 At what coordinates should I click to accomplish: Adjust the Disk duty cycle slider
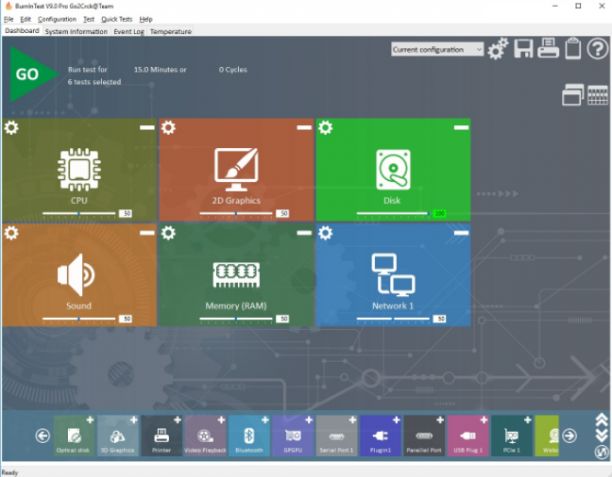point(393,214)
